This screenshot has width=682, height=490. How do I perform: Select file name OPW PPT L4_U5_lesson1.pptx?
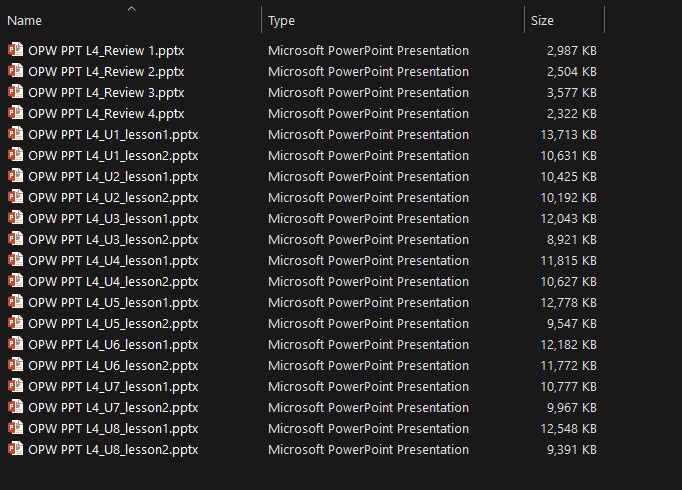tap(113, 303)
